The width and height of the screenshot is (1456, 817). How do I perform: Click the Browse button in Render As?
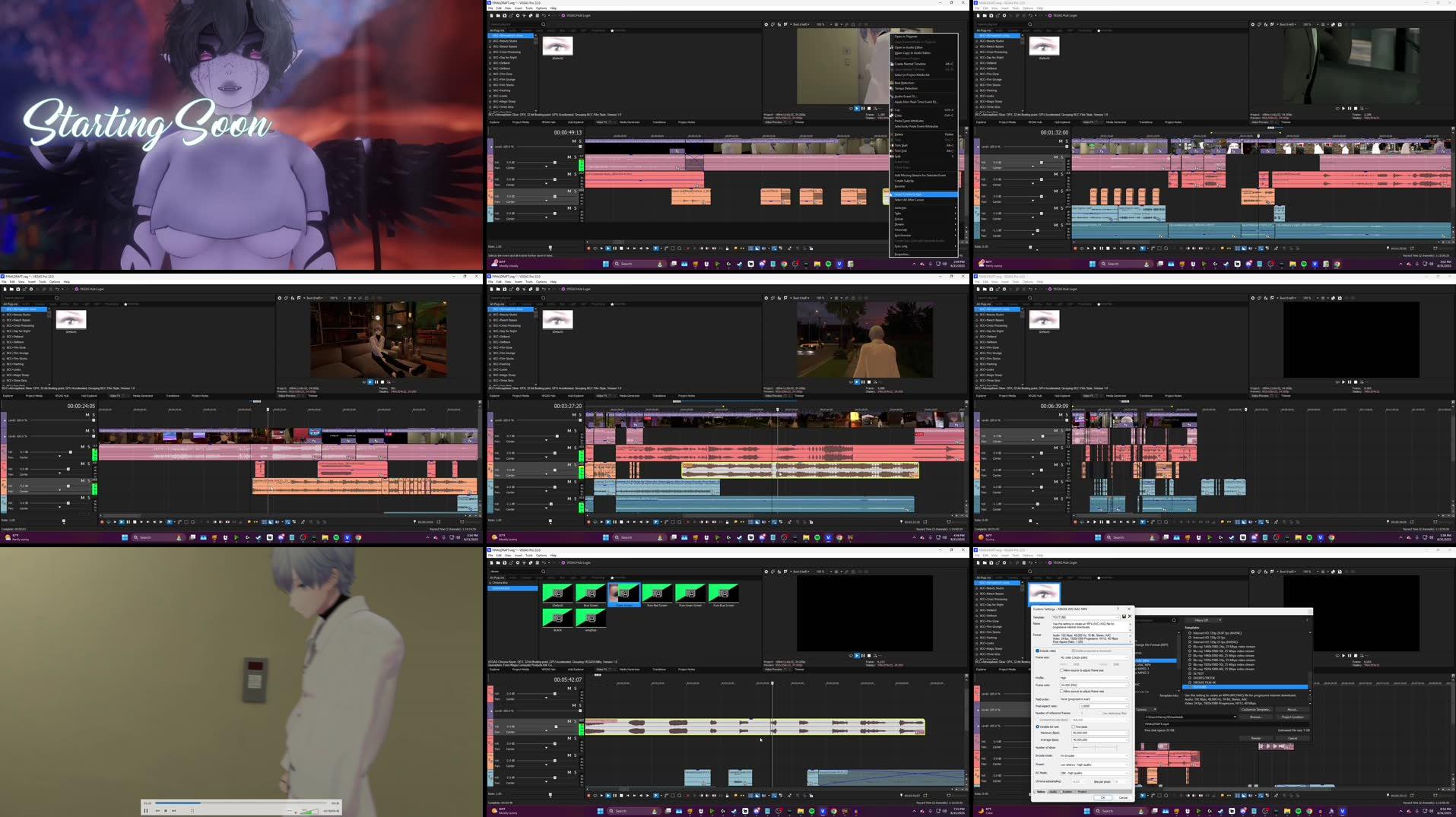[1256, 717]
